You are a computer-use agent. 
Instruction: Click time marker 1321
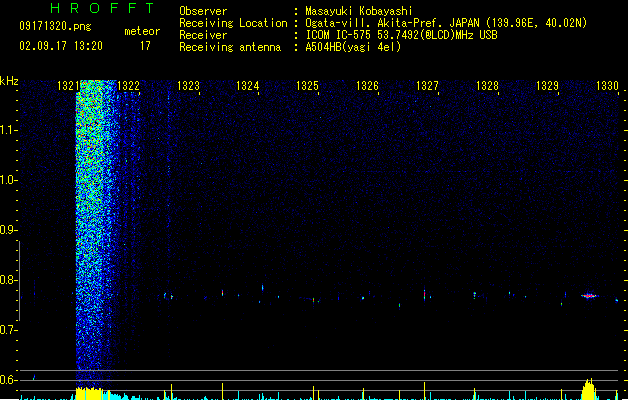click(x=68, y=86)
